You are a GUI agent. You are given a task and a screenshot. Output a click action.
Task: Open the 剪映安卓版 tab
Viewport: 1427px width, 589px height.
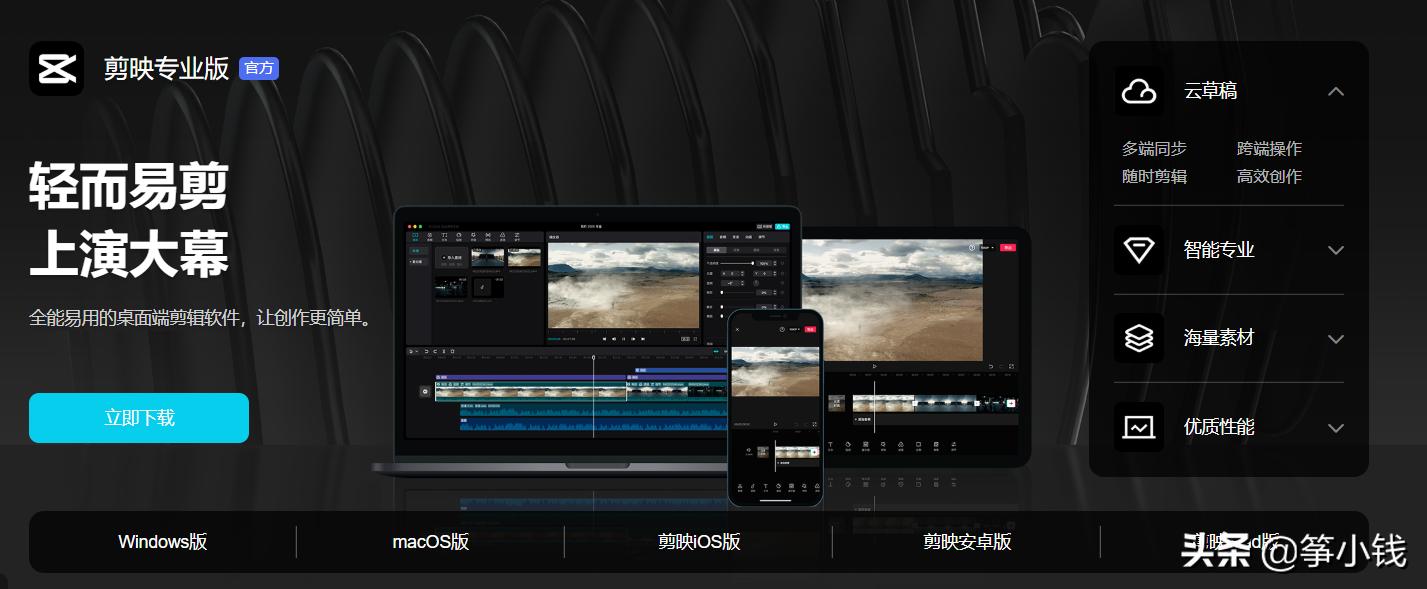[967, 542]
